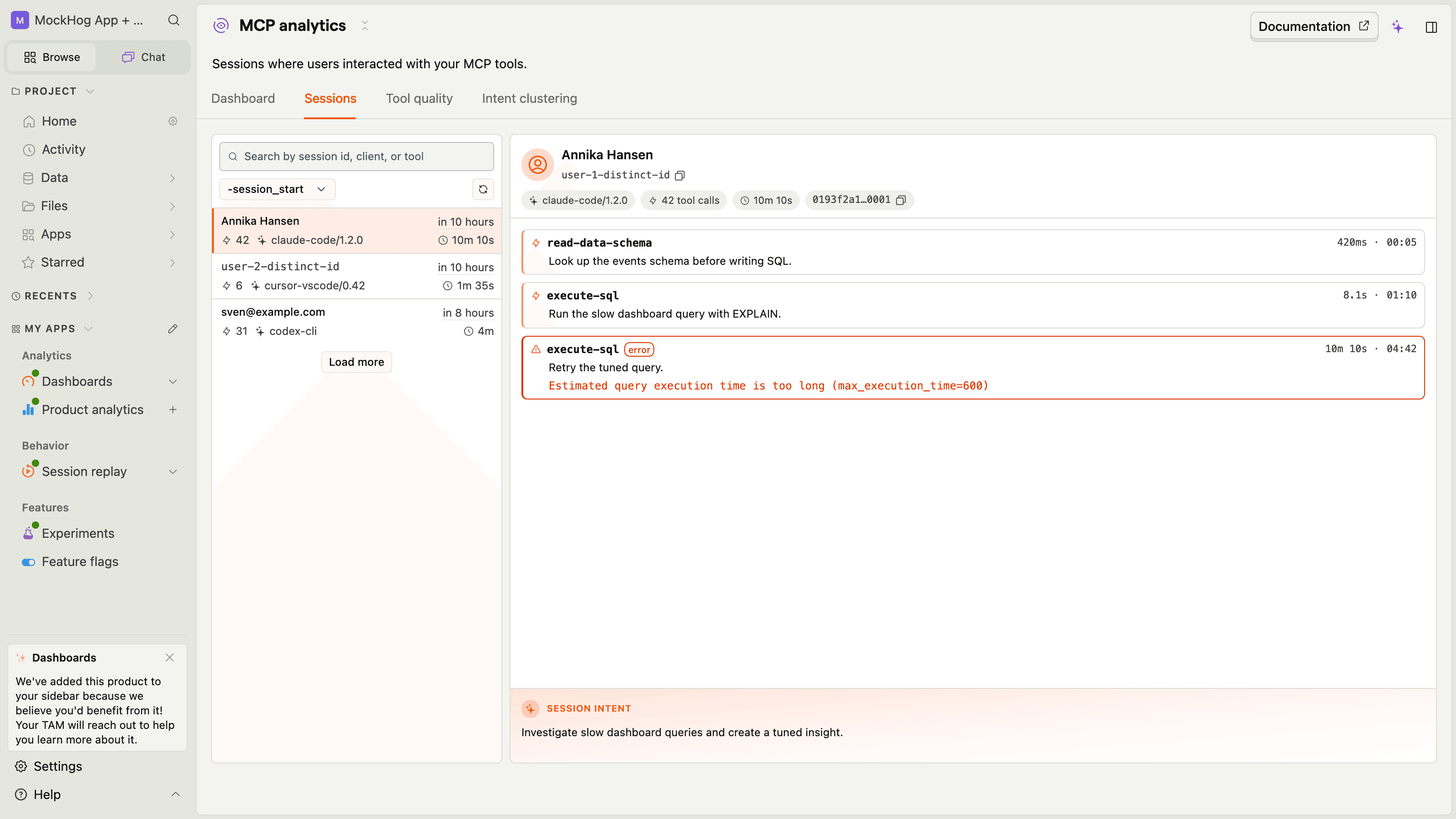Copy the session id 0193f2a1…0001
This screenshot has height=819, width=1456.
(x=901, y=200)
